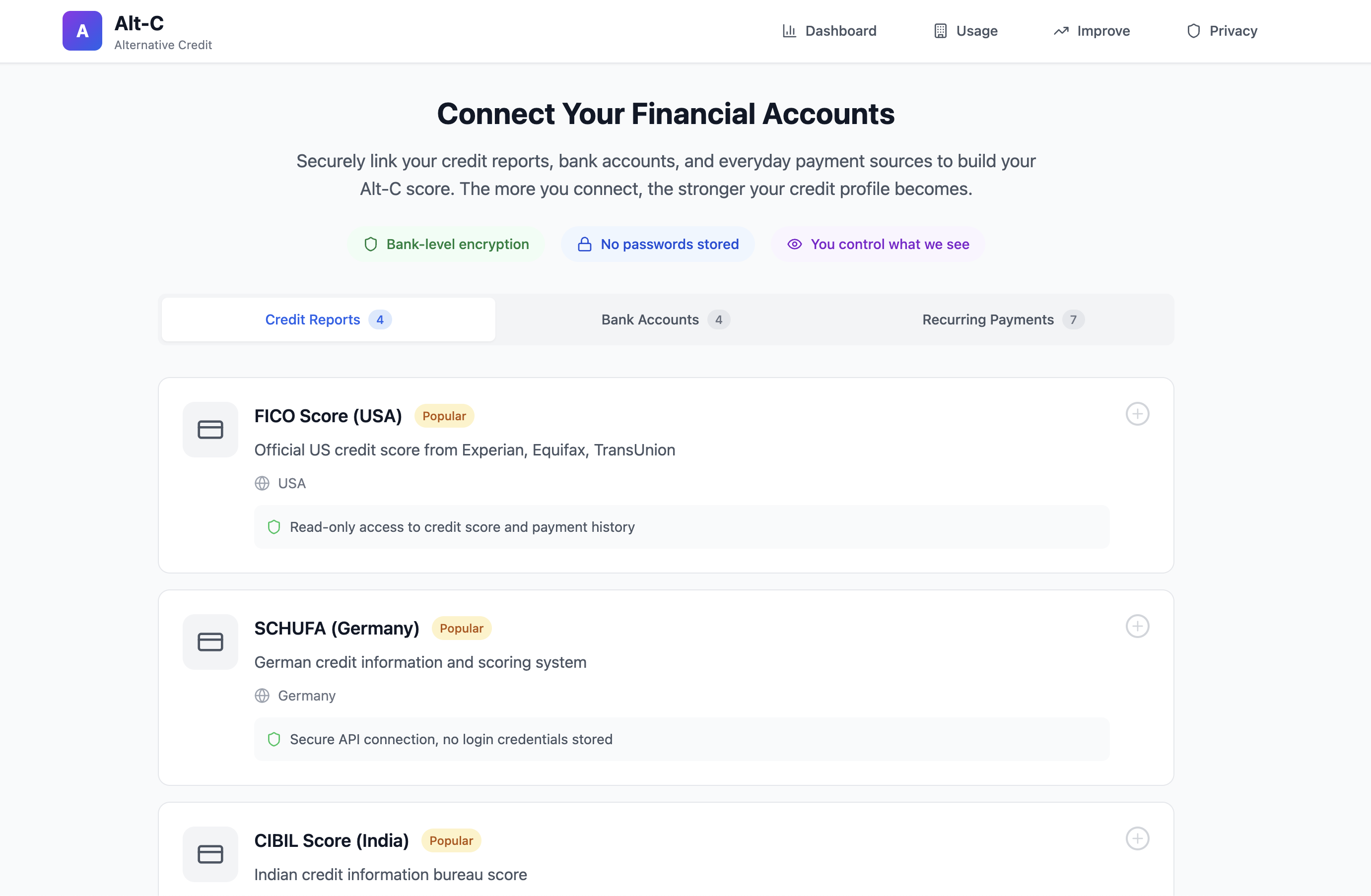This screenshot has width=1371, height=896.
Task: Add SCHUFA Germany using the plus icon
Action: [x=1137, y=627]
